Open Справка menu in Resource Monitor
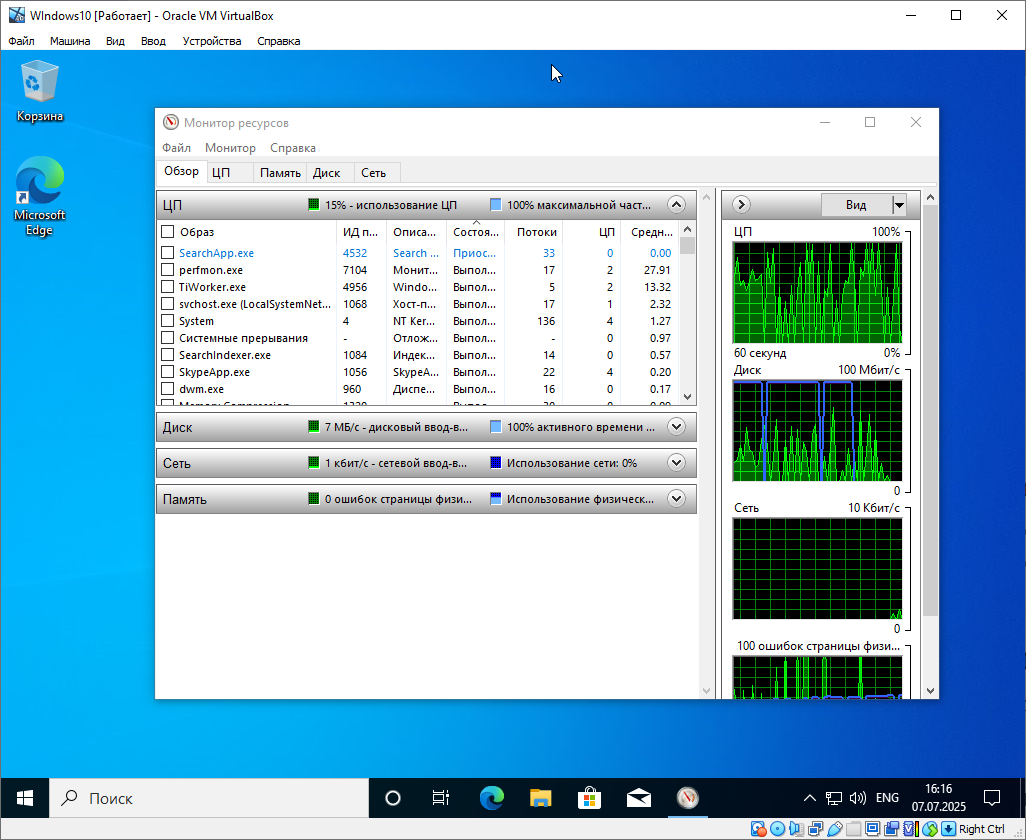 tap(292, 148)
